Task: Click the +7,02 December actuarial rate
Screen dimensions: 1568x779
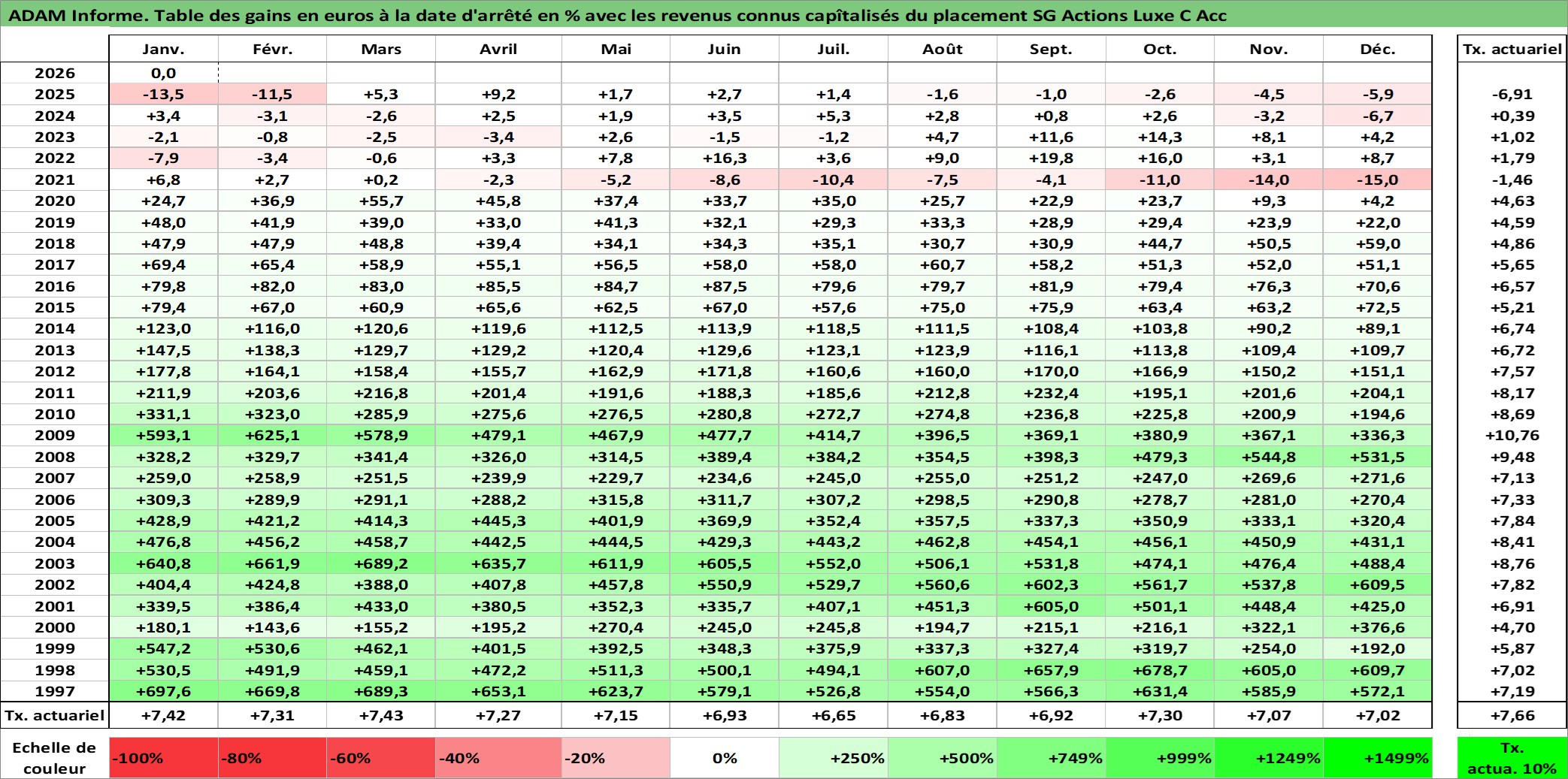Action: pyautogui.click(x=1378, y=715)
